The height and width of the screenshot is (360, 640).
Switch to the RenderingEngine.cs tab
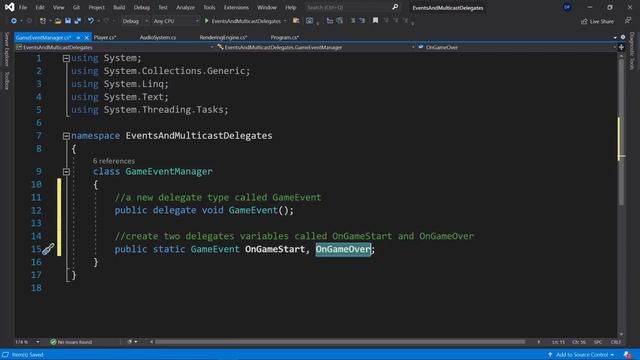click(223, 38)
